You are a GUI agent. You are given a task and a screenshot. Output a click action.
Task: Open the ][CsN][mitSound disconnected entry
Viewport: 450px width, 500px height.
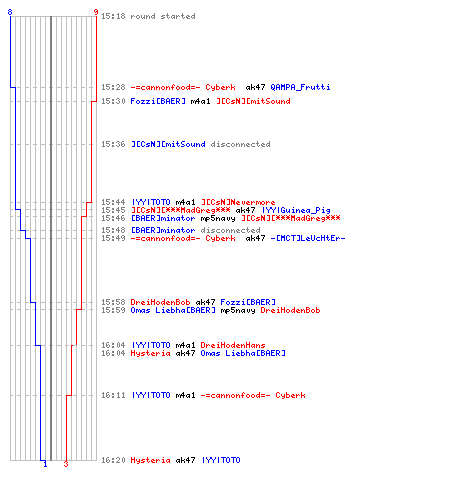coord(186,144)
